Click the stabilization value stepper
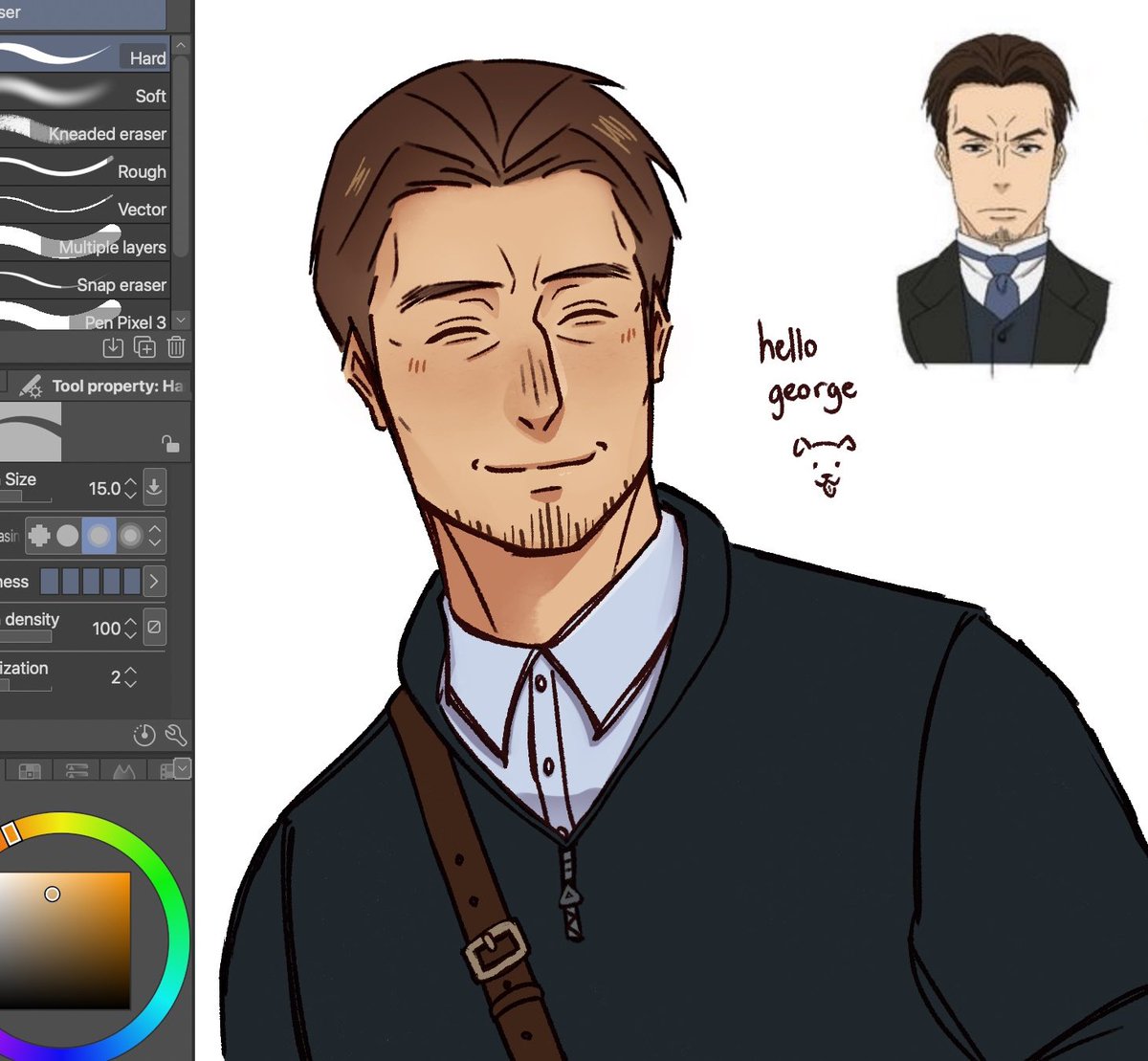Image resolution: width=1148 pixels, height=1061 pixels. point(131,677)
